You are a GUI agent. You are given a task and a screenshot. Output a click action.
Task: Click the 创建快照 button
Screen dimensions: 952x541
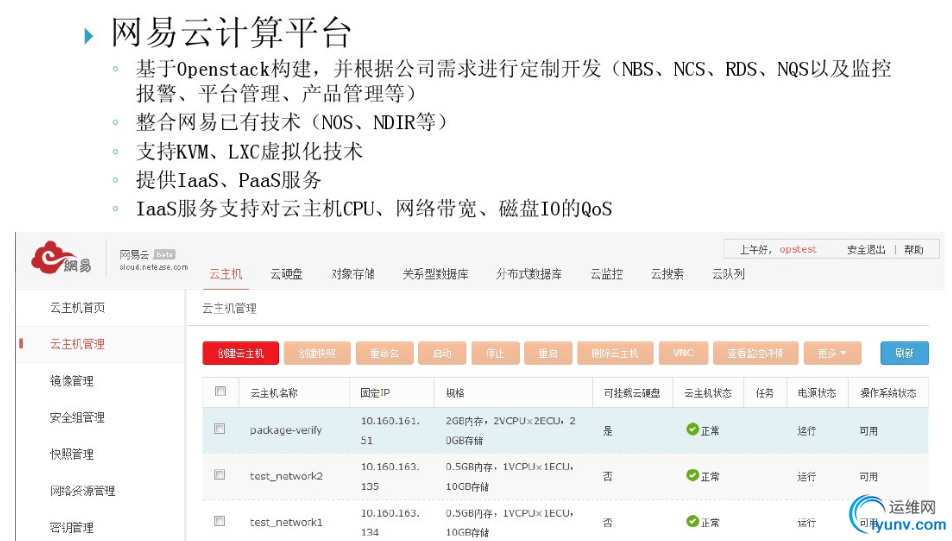[x=317, y=353]
